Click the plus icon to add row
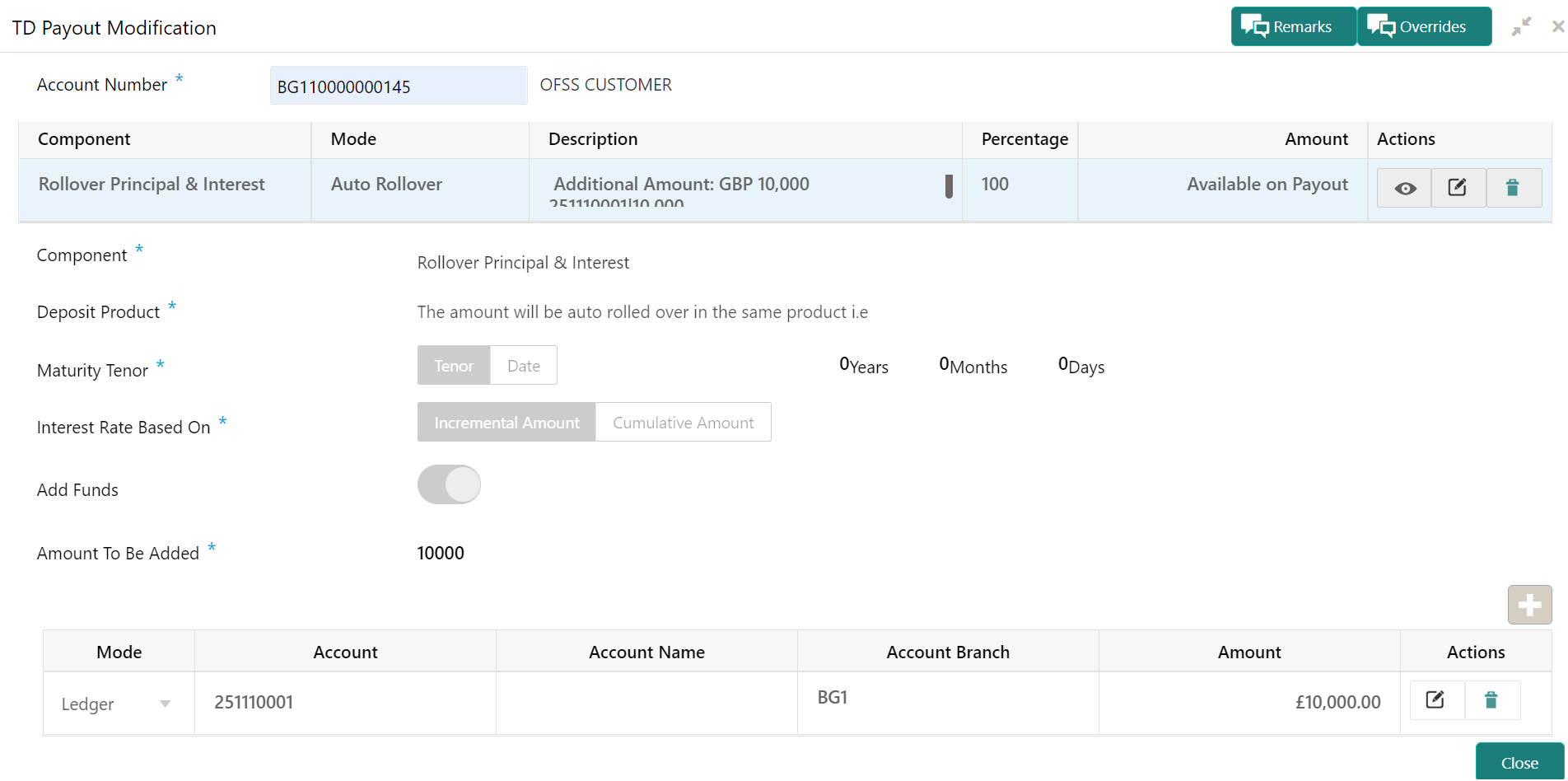The width and height of the screenshot is (1568, 781). 1529,606
